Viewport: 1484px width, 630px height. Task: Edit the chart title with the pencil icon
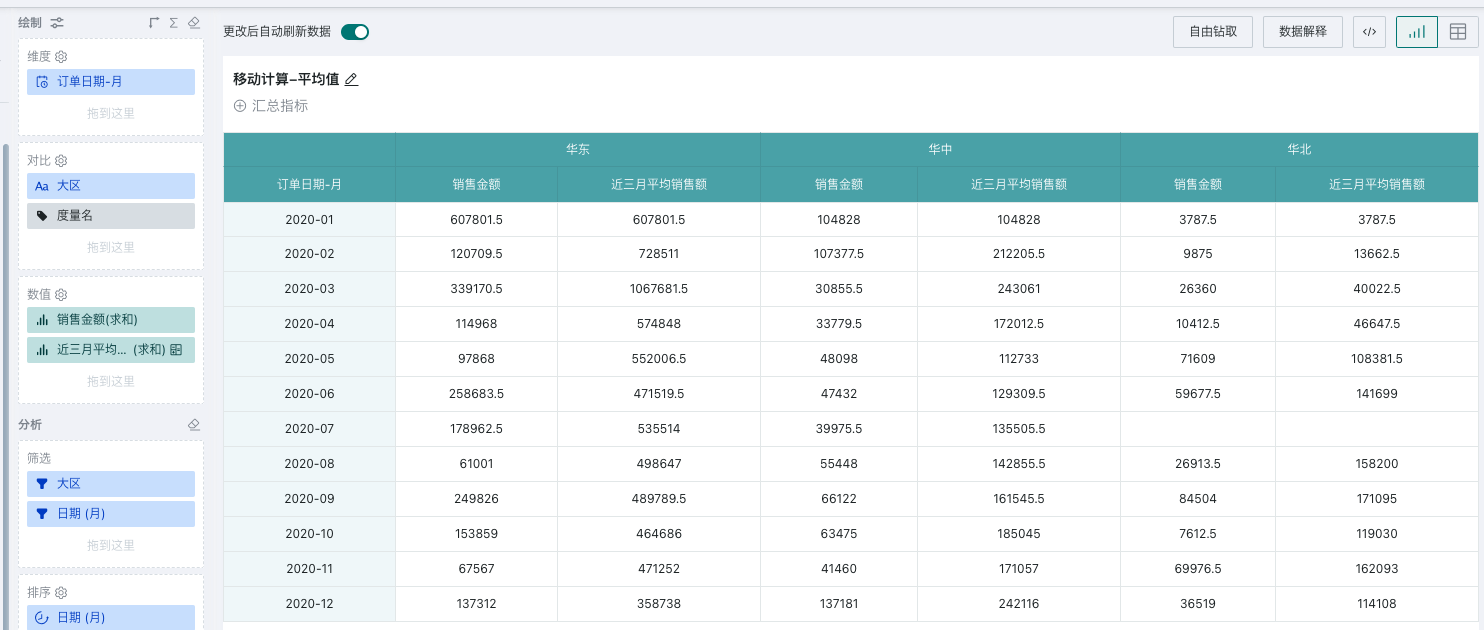pos(351,80)
